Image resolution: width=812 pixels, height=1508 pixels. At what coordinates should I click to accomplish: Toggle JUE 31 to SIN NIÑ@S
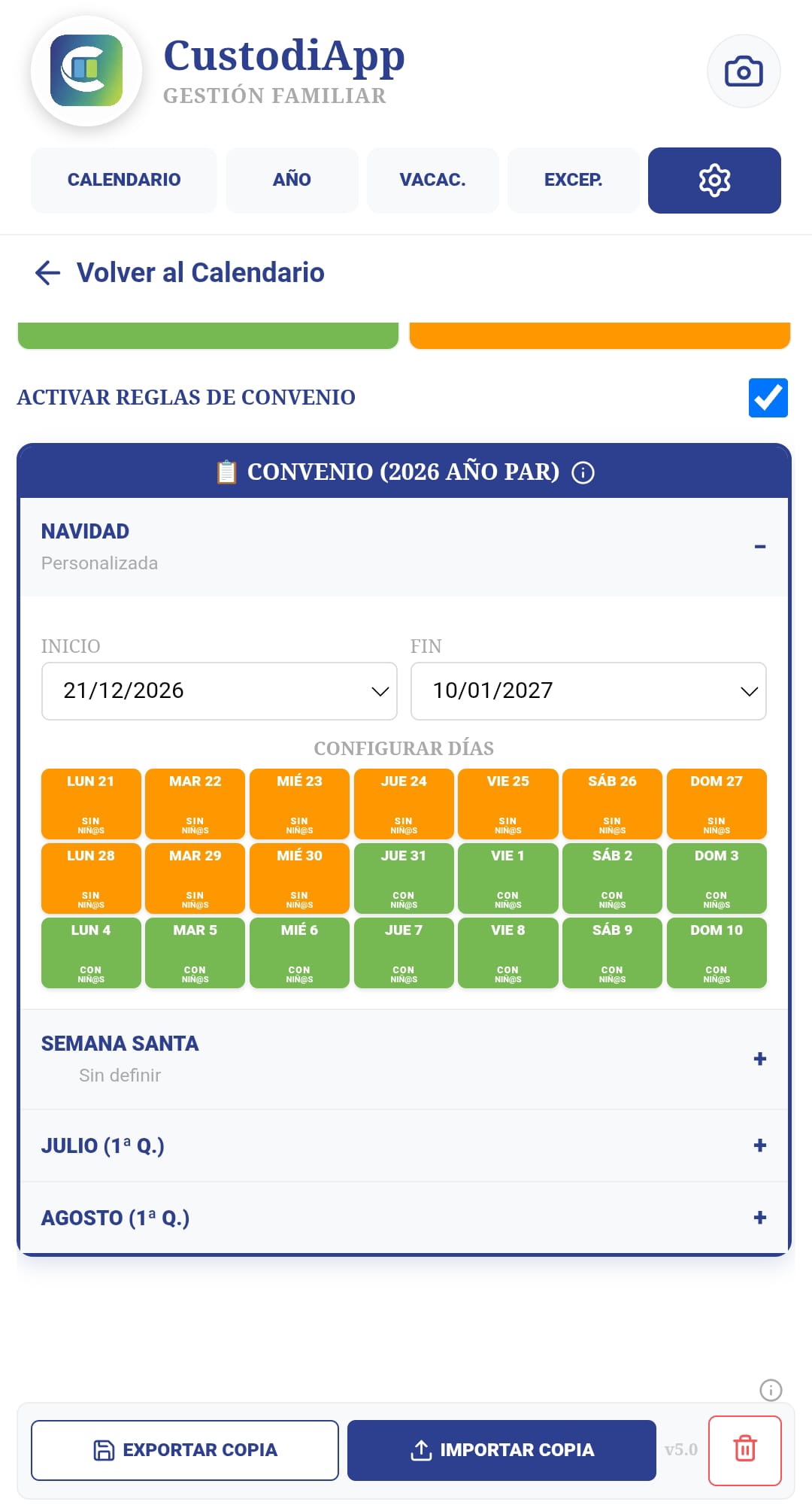pyautogui.click(x=404, y=878)
